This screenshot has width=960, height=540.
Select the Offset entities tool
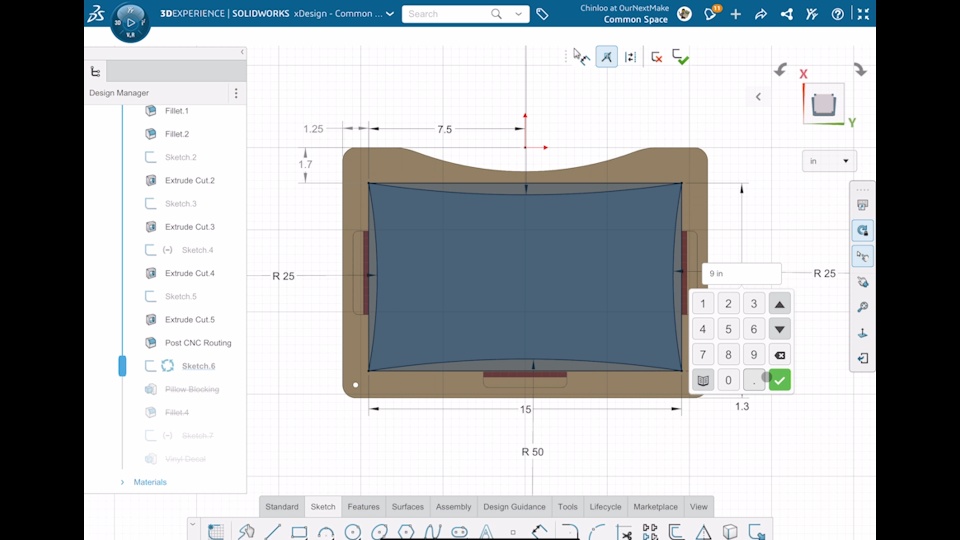[x=676, y=531]
